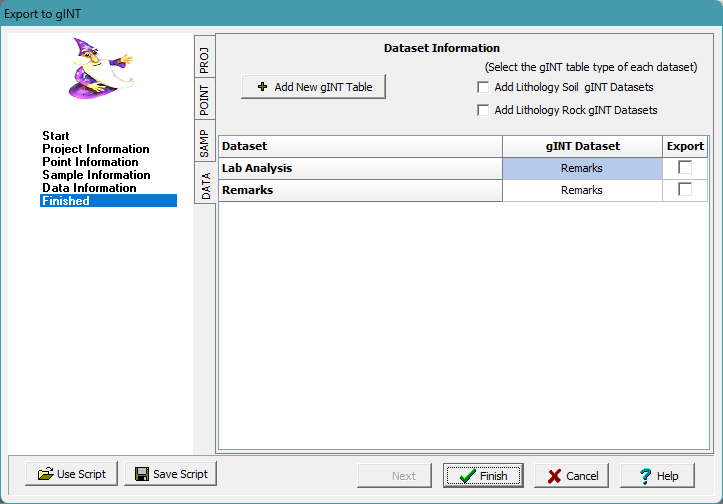Click the Save Script button
723x504 pixels.
click(x=170, y=474)
